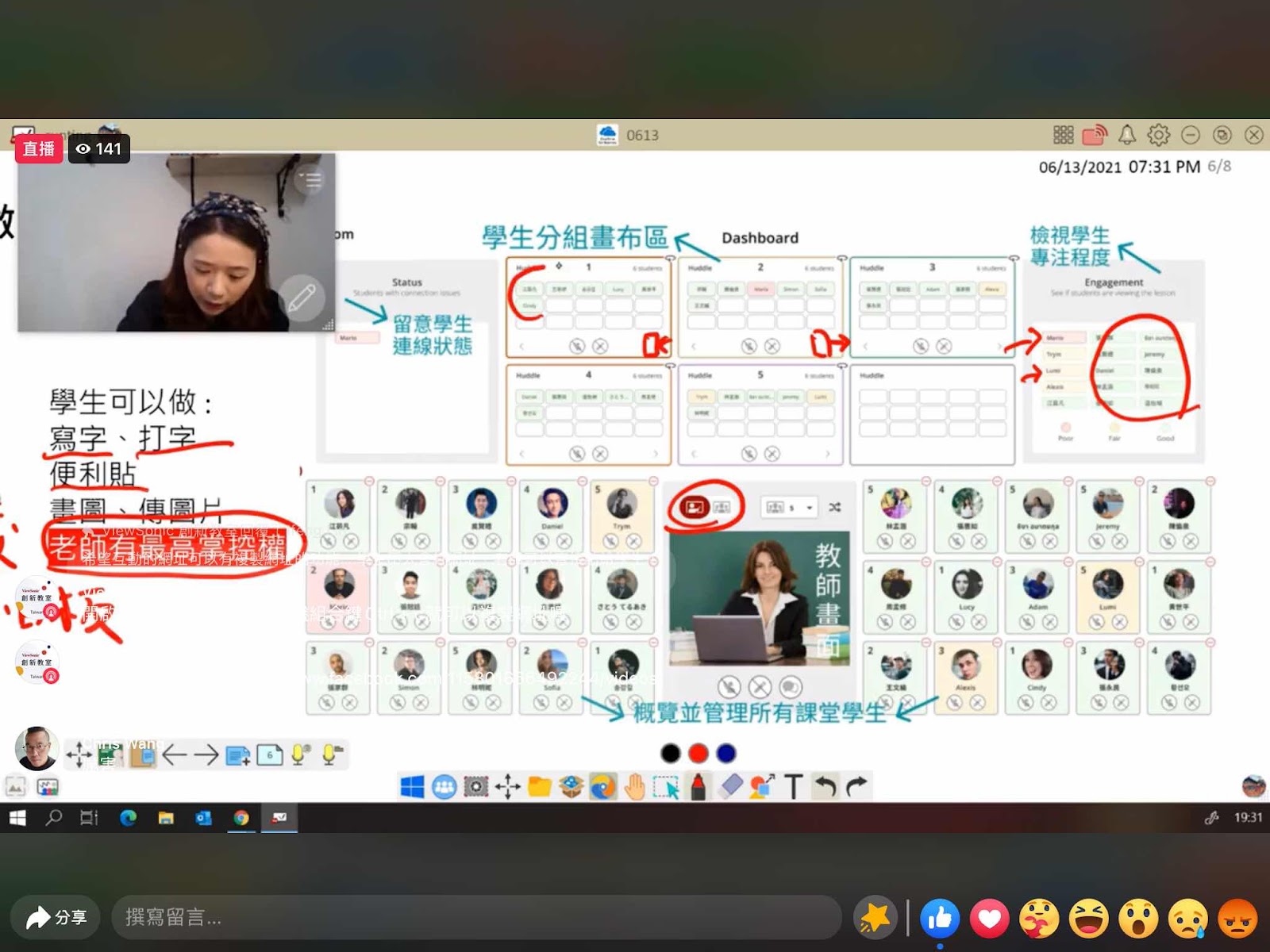This screenshot has width=1270, height=952.
Task: Toggle chat bubble below teacher screen
Action: 790,686
